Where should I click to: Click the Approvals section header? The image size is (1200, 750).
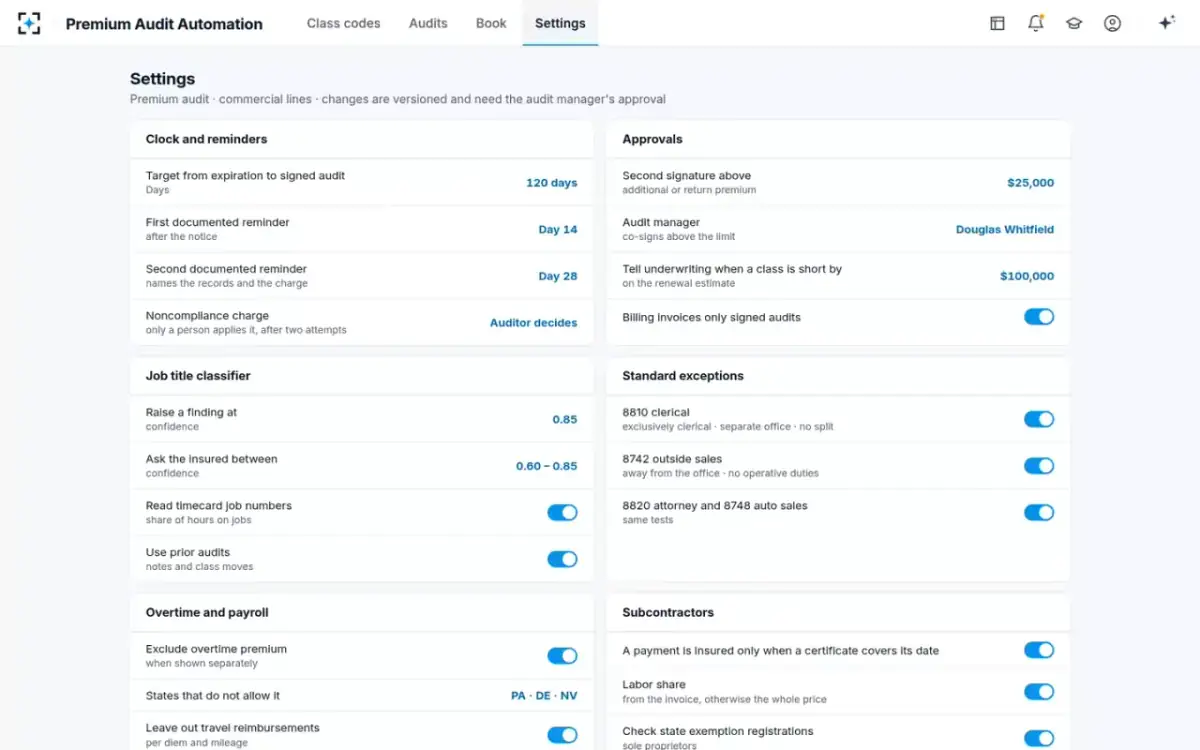(x=652, y=139)
